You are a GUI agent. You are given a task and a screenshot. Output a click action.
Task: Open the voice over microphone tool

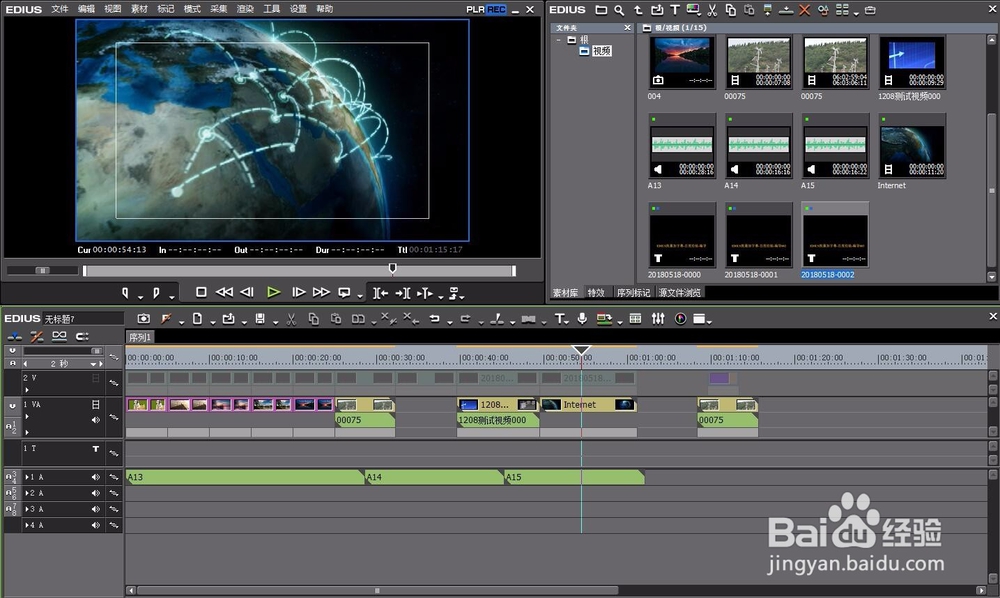(x=582, y=318)
